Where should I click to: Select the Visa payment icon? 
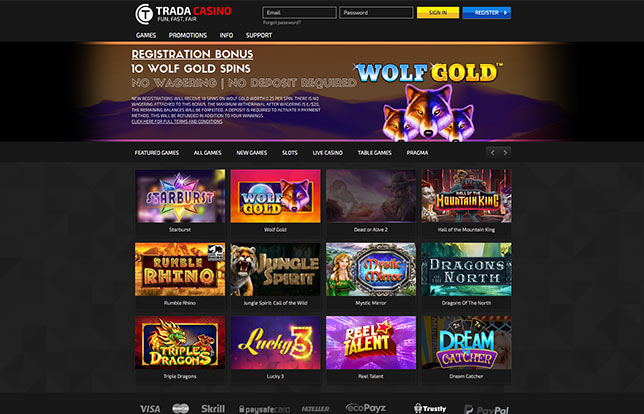pyautogui.click(x=150, y=409)
